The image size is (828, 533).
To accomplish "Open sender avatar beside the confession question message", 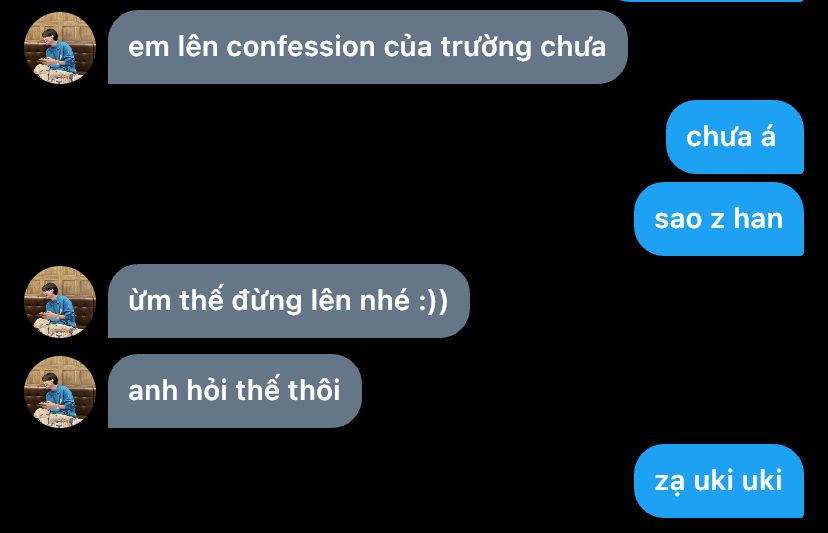I will point(60,48).
